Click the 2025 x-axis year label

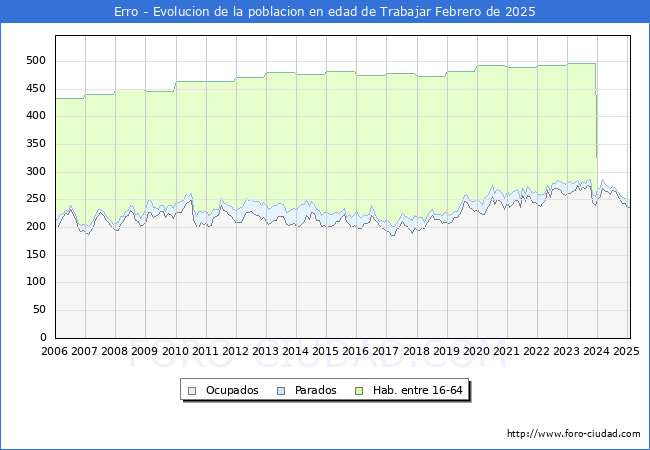click(x=626, y=351)
